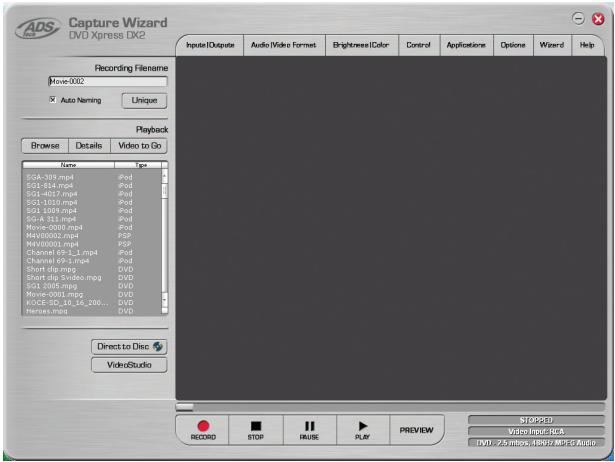Click the file list scroll down arrow
The width and height of the screenshot is (615, 462).
tap(165, 300)
